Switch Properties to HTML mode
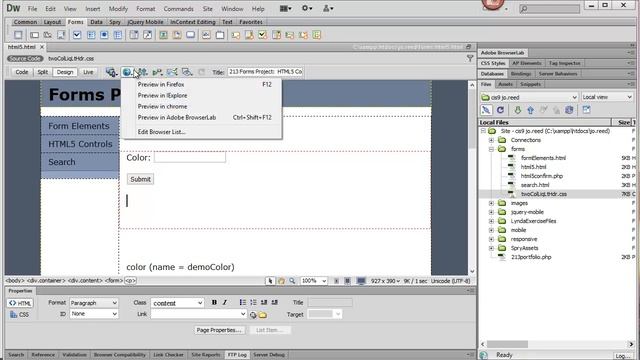This screenshot has width=640, height=360. pyautogui.click(x=20, y=303)
